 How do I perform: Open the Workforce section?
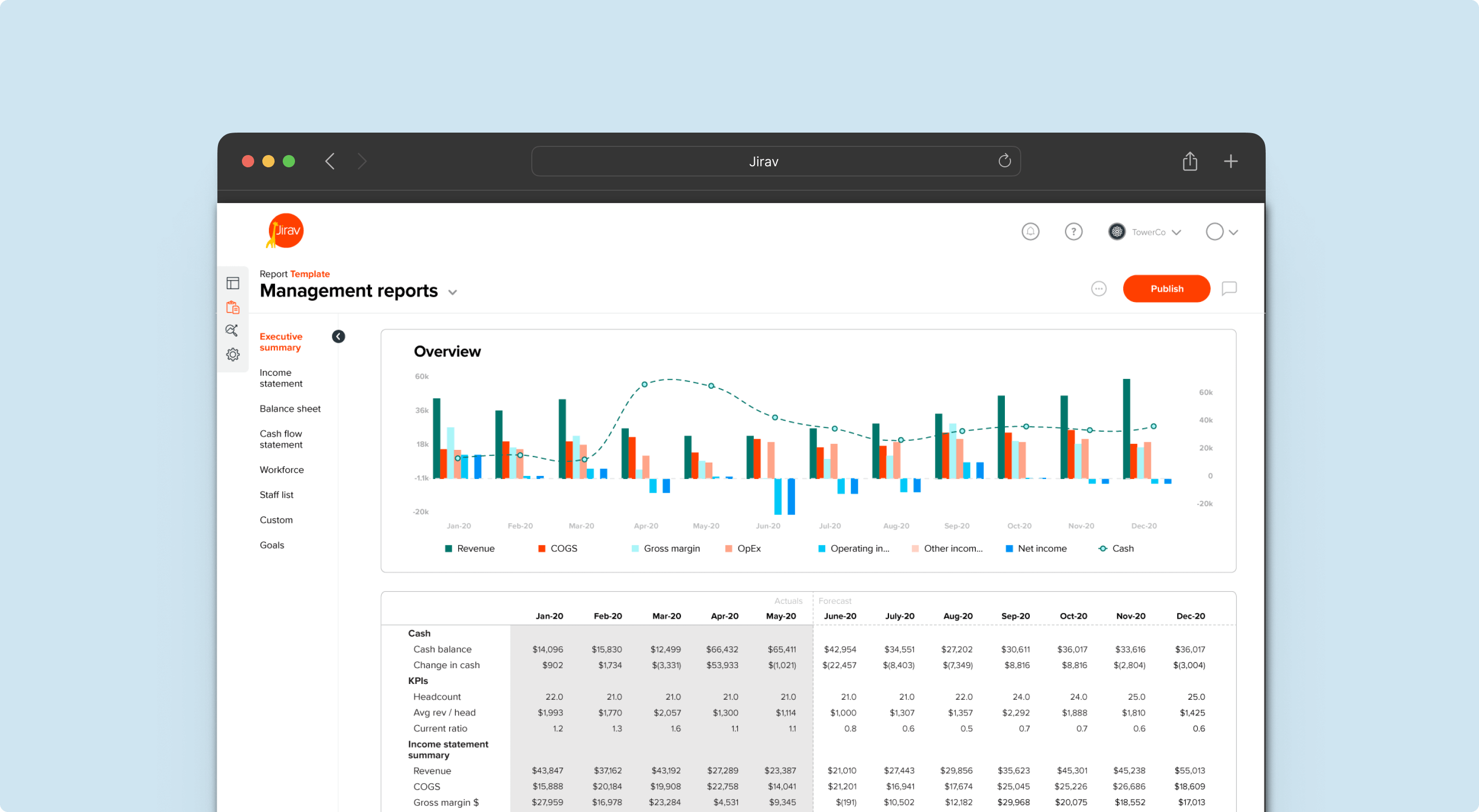[281, 469]
